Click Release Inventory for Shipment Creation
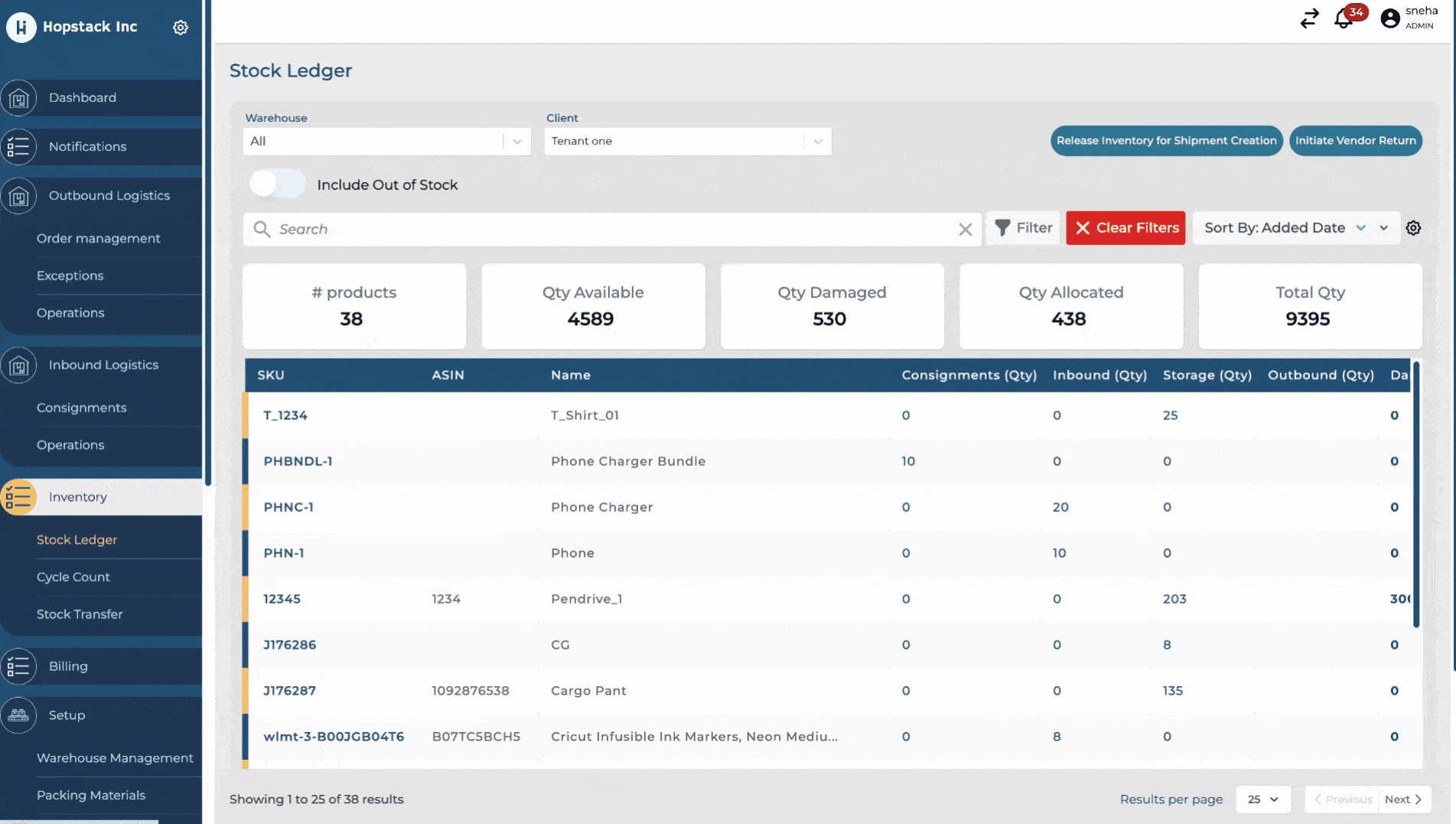Image resolution: width=1456 pixels, height=824 pixels. pyautogui.click(x=1166, y=141)
